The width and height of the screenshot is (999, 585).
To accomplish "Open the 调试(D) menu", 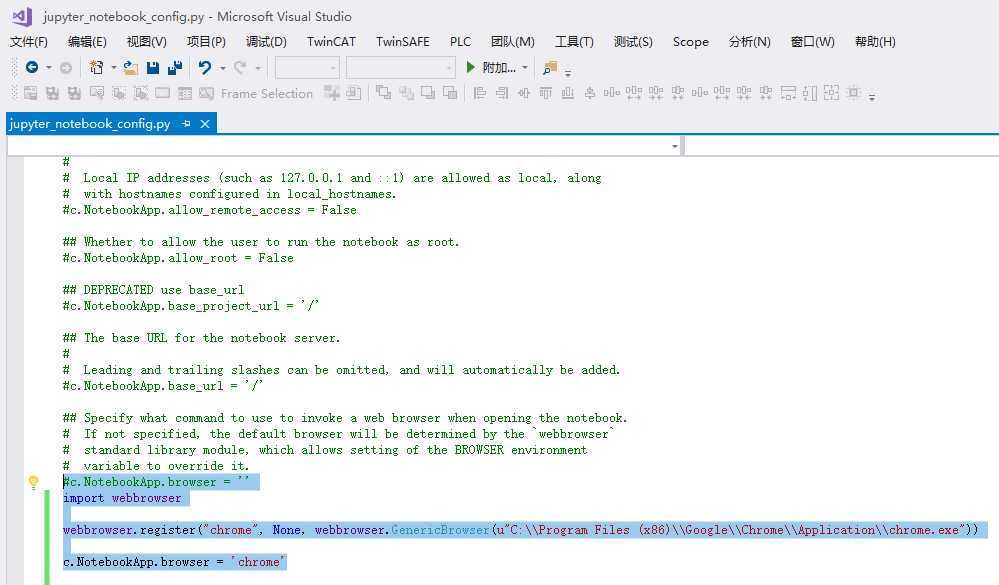I will [x=266, y=42].
